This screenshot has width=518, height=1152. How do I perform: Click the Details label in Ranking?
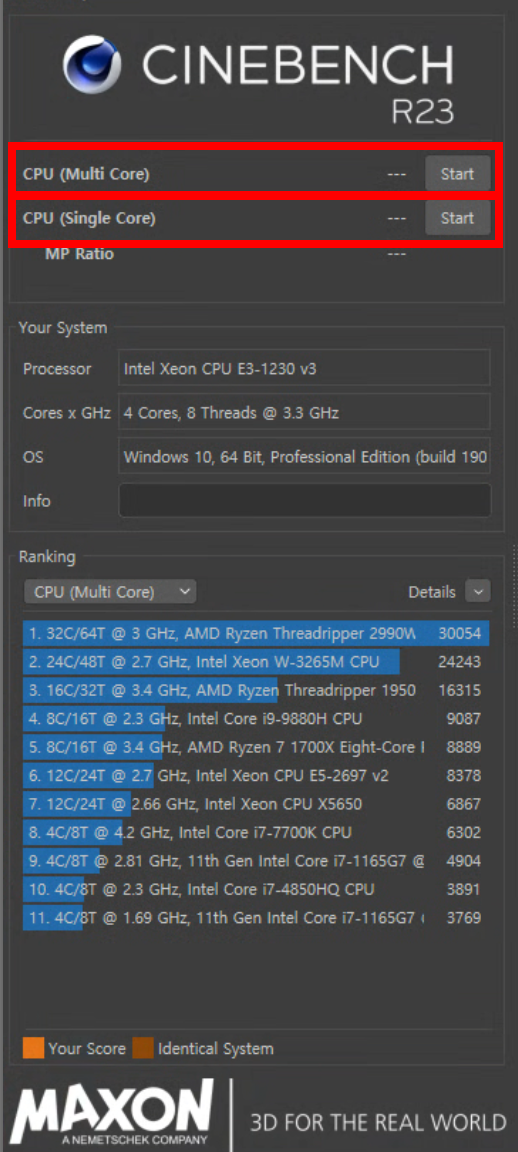coord(432,592)
